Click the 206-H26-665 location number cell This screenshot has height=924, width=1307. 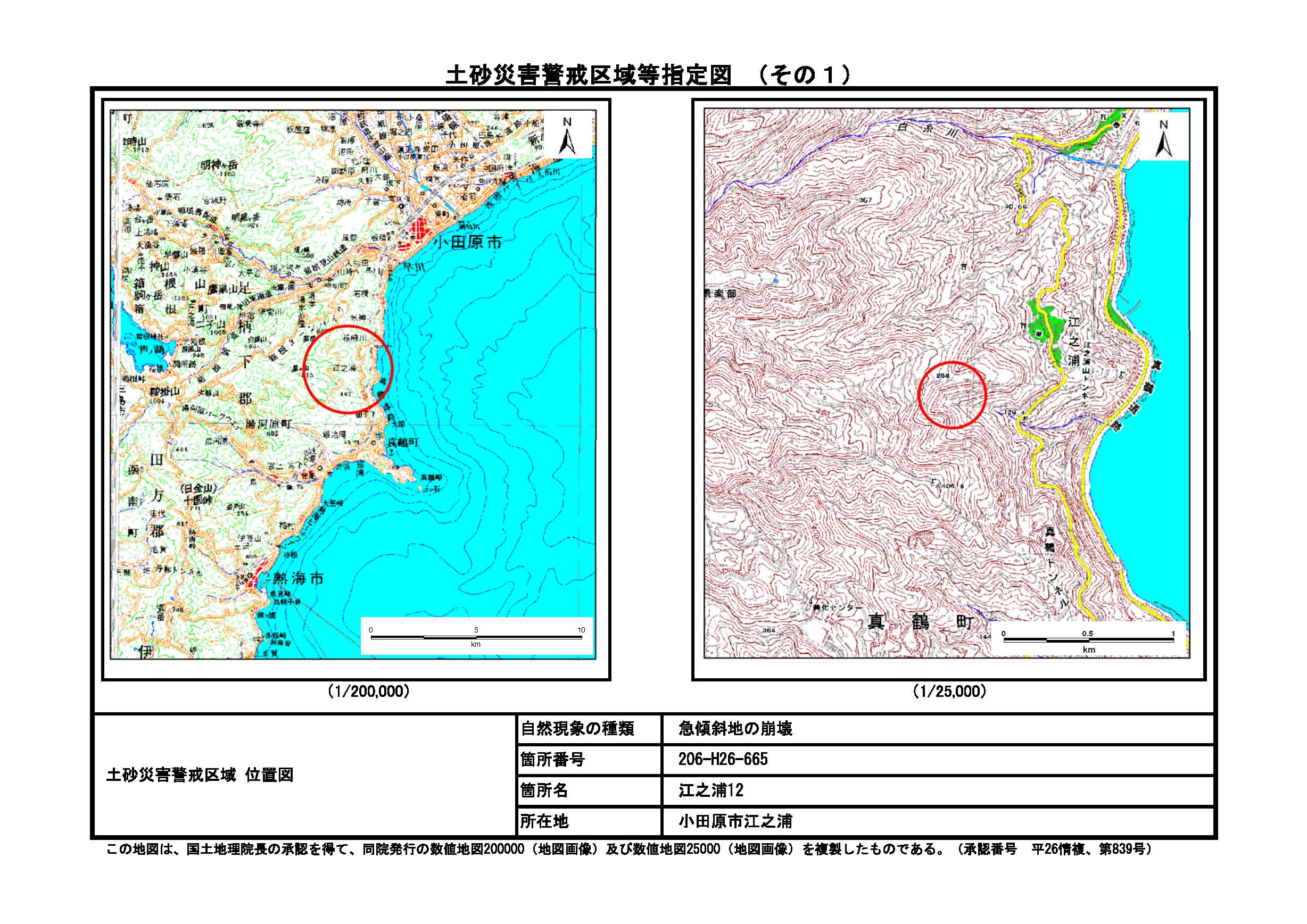tap(723, 759)
